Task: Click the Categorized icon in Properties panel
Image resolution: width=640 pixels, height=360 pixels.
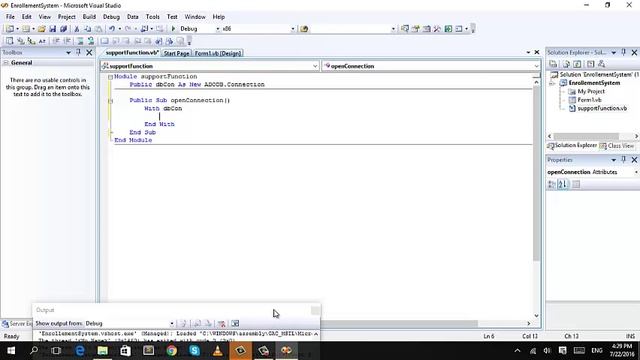Action: [552, 184]
